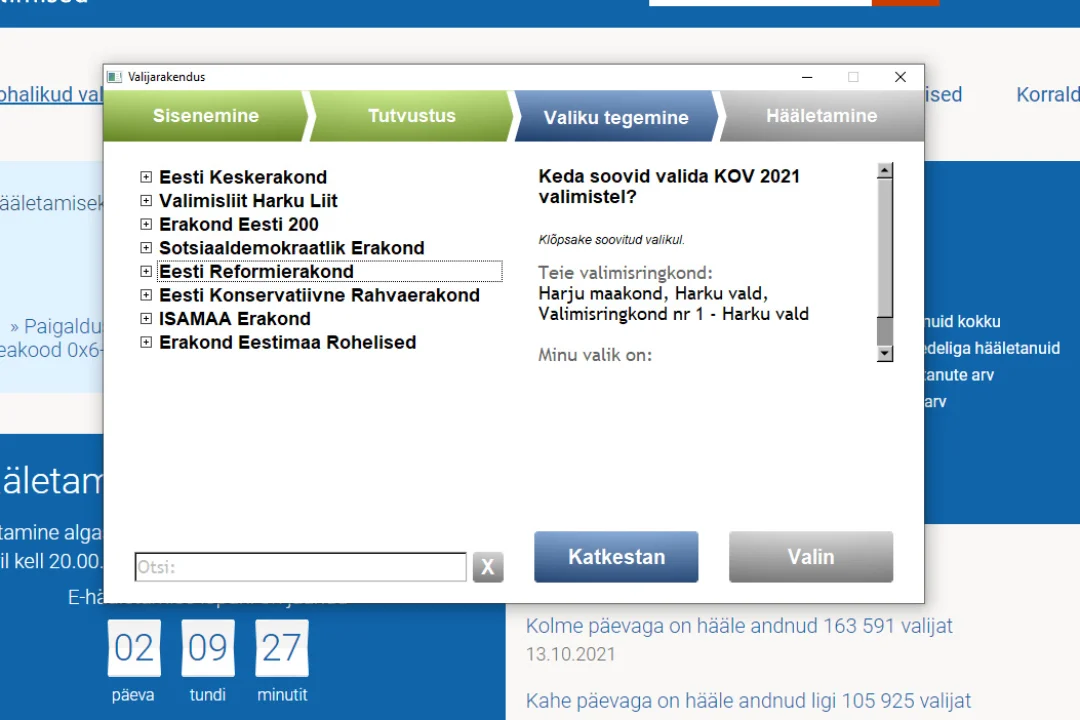The image size is (1080, 720).
Task: Expand the Valimisliit Harku Liit node
Action: click(x=146, y=200)
